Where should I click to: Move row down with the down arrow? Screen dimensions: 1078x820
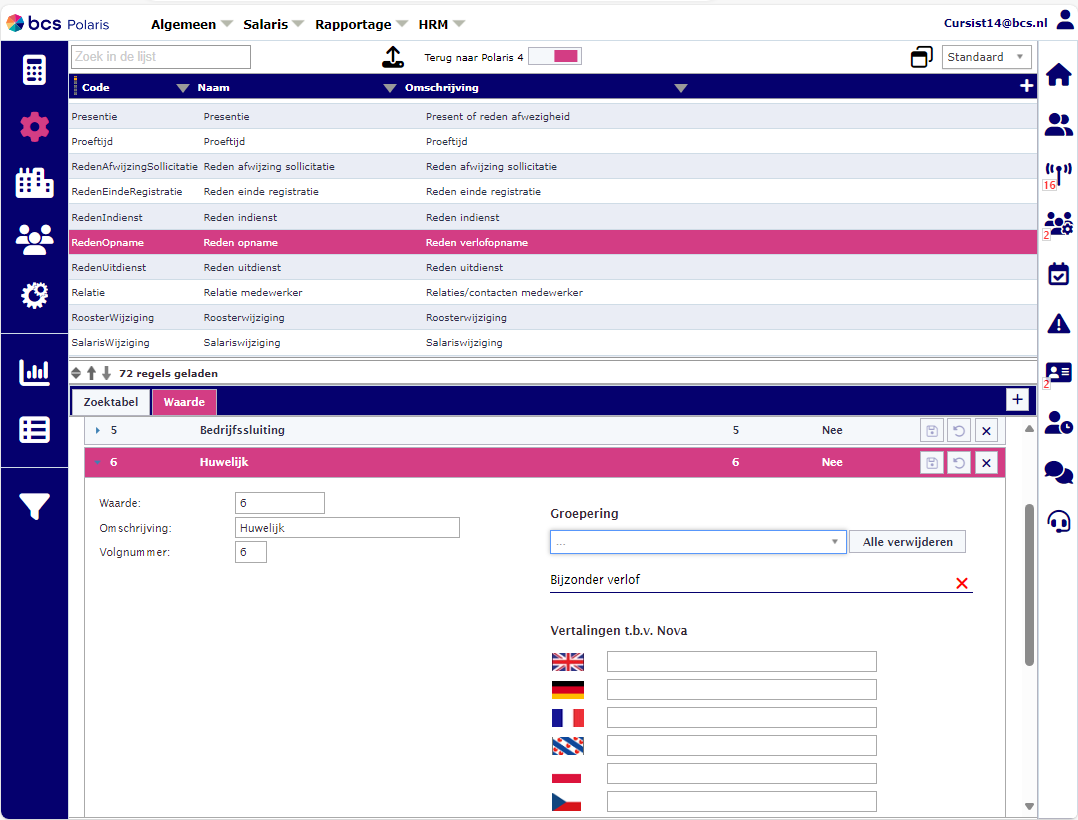pos(107,373)
